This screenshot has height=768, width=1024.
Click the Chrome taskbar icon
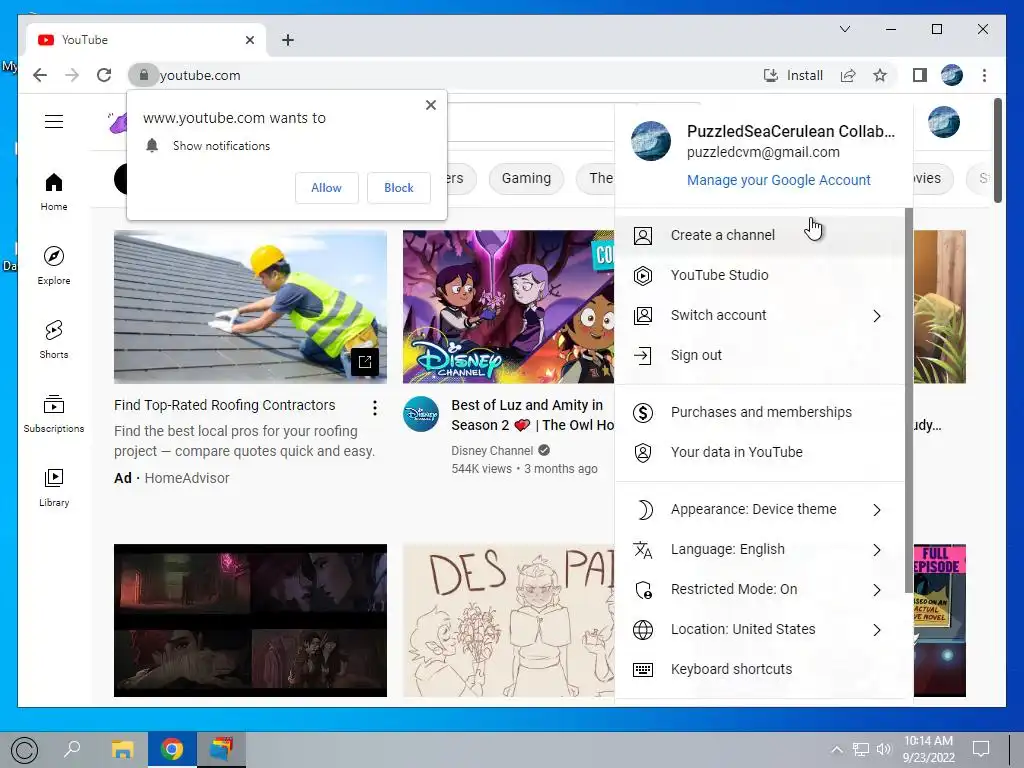pyautogui.click(x=172, y=748)
